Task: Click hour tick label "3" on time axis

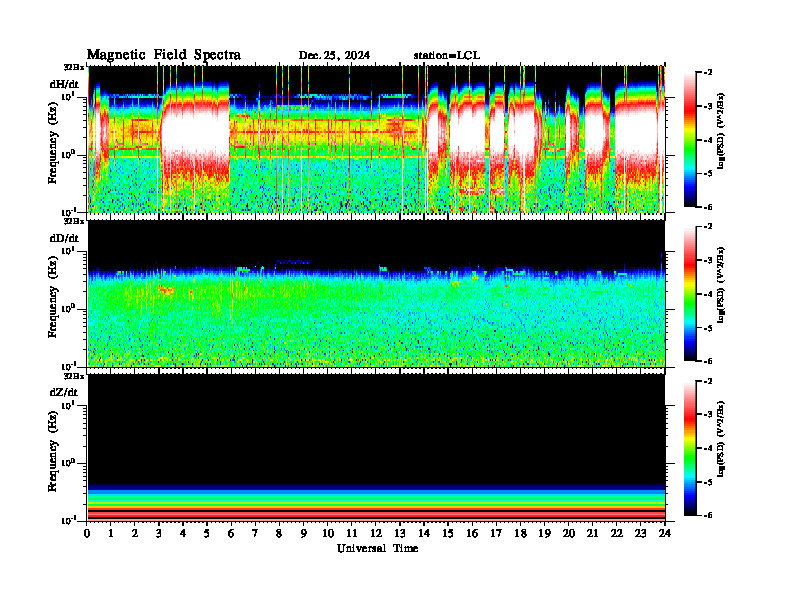Action: point(159,533)
